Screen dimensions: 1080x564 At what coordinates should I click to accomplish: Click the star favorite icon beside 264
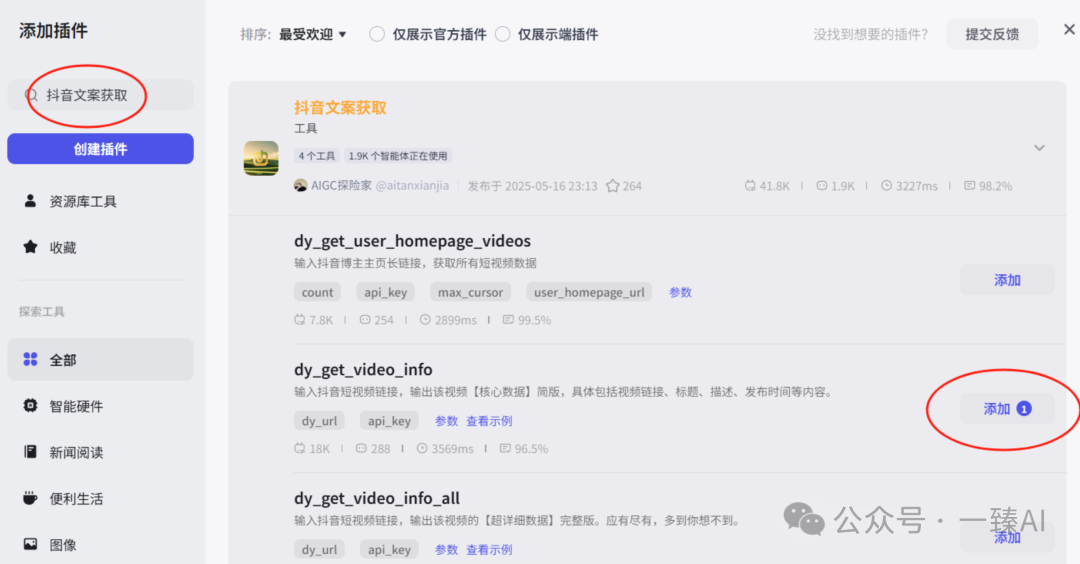(612, 185)
